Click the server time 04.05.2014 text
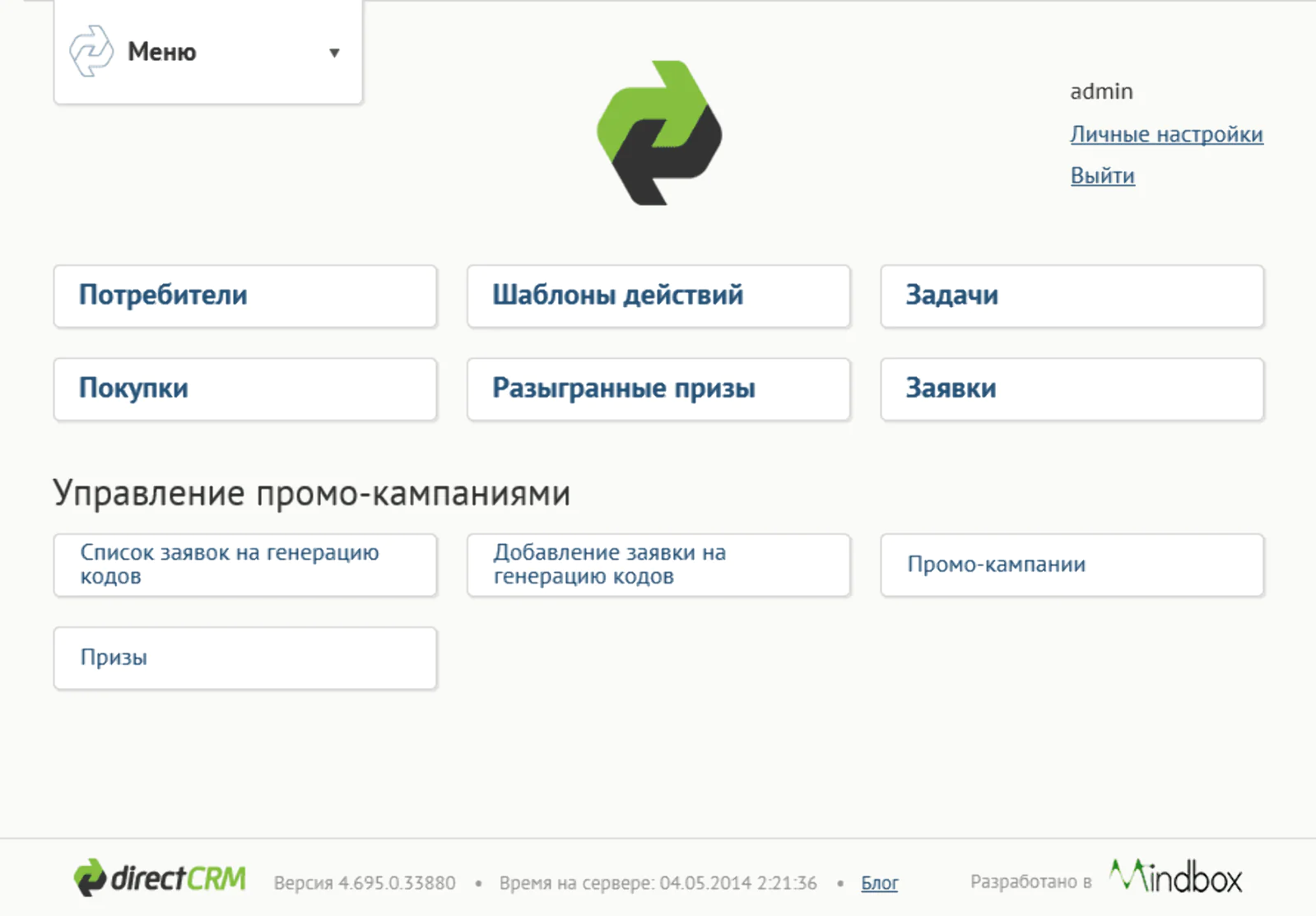The image size is (1316, 916). point(658,883)
